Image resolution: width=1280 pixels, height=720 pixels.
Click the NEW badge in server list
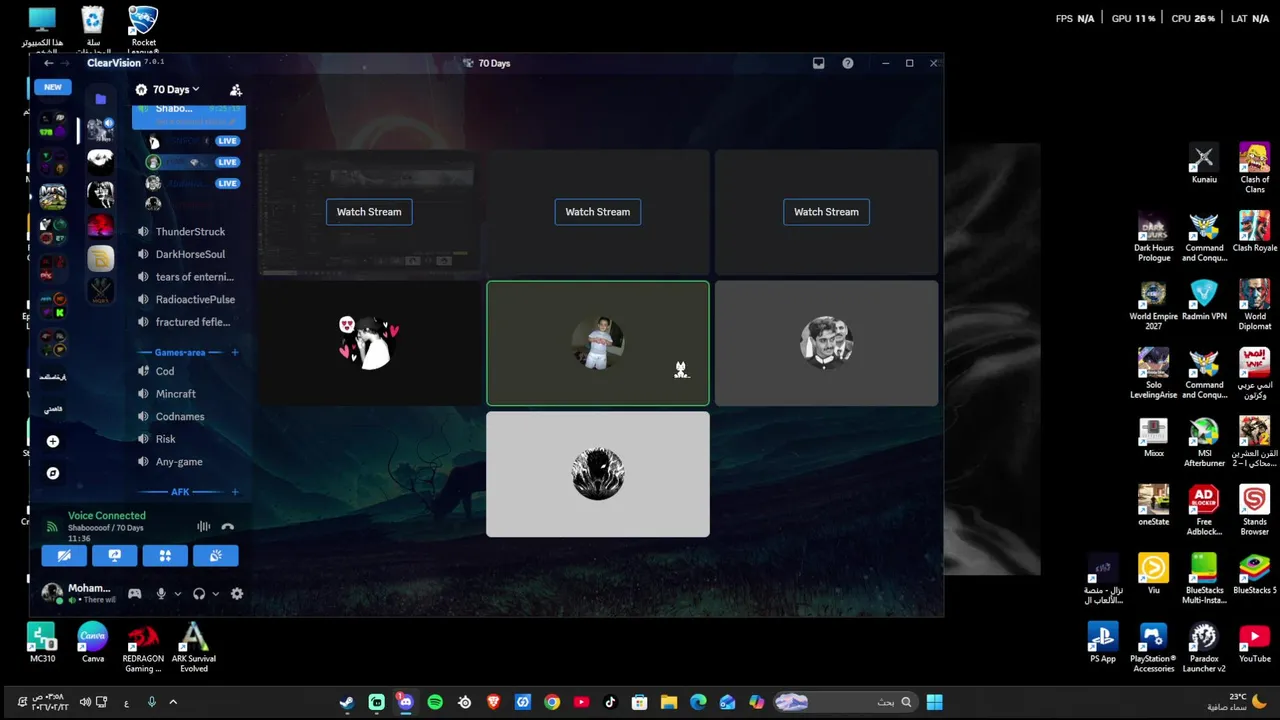point(52,87)
